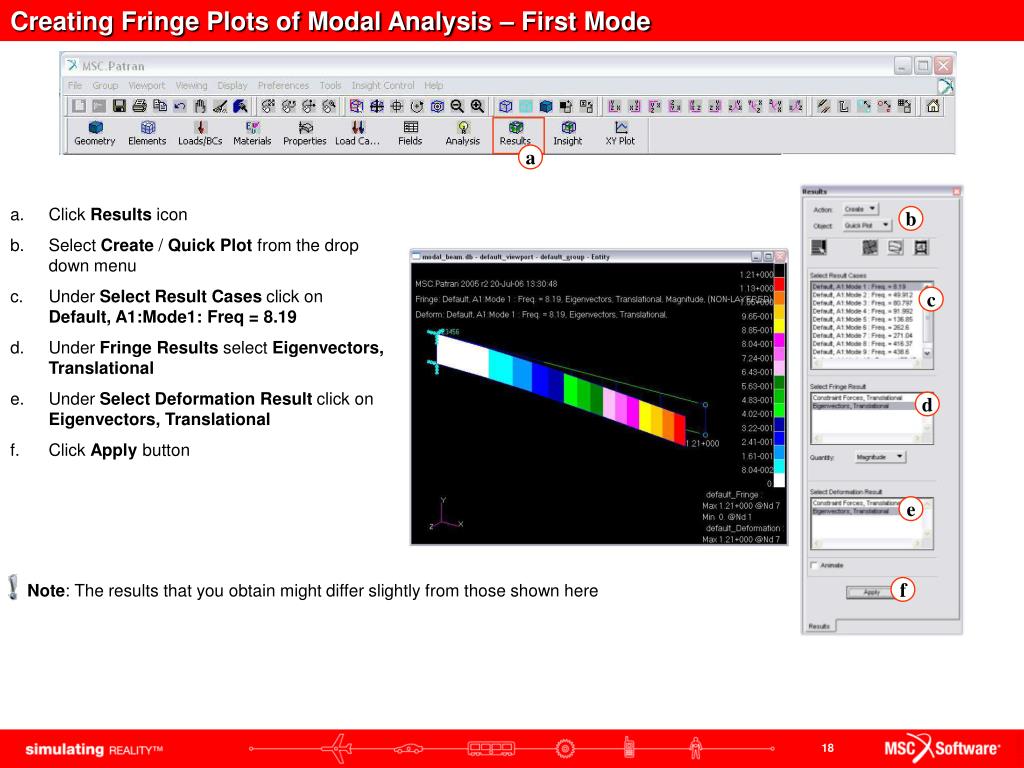Open the Results application icon
The image size is (1024, 768).
pyautogui.click(x=516, y=133)
